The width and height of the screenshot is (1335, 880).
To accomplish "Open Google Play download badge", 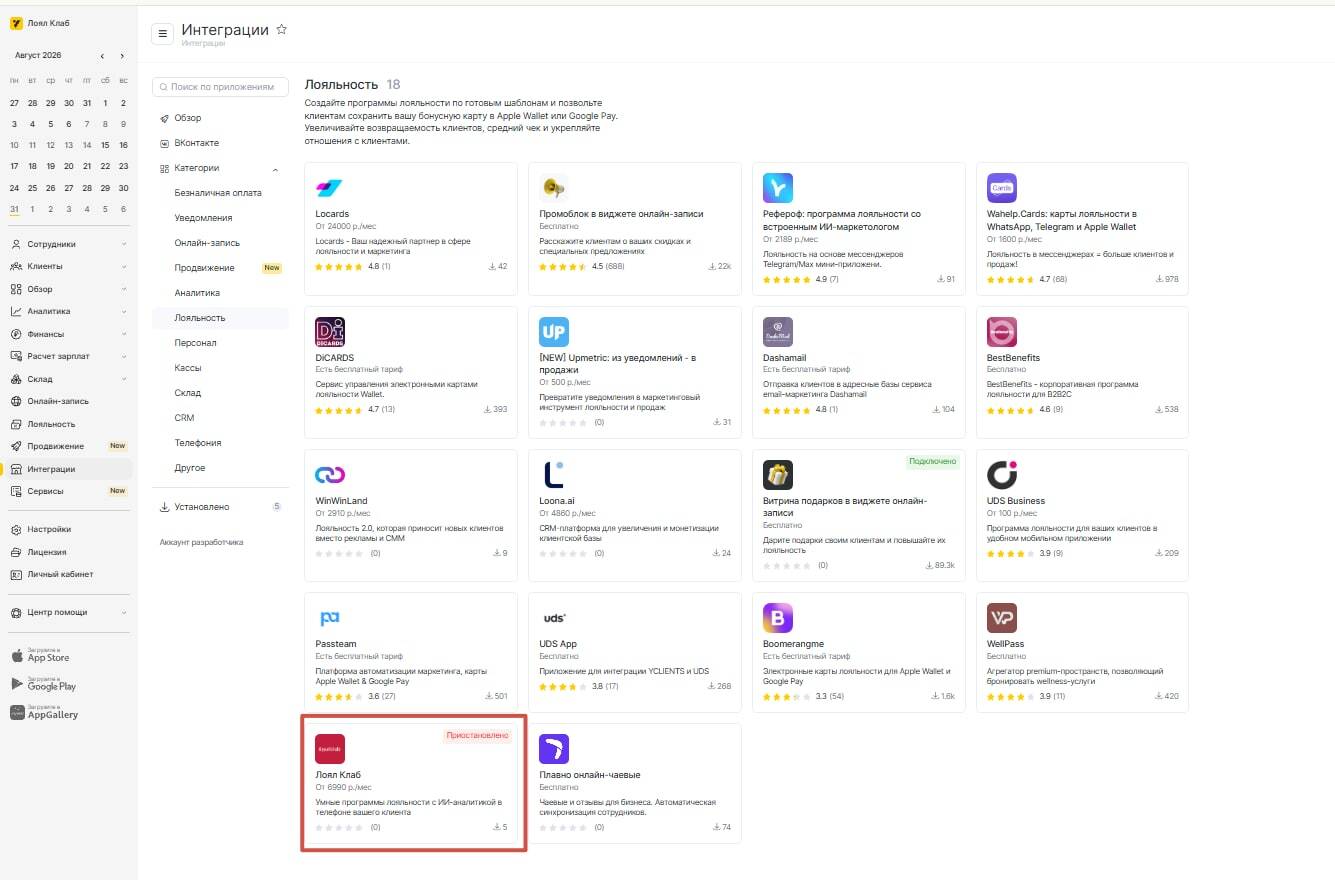I will coord(43,684).
